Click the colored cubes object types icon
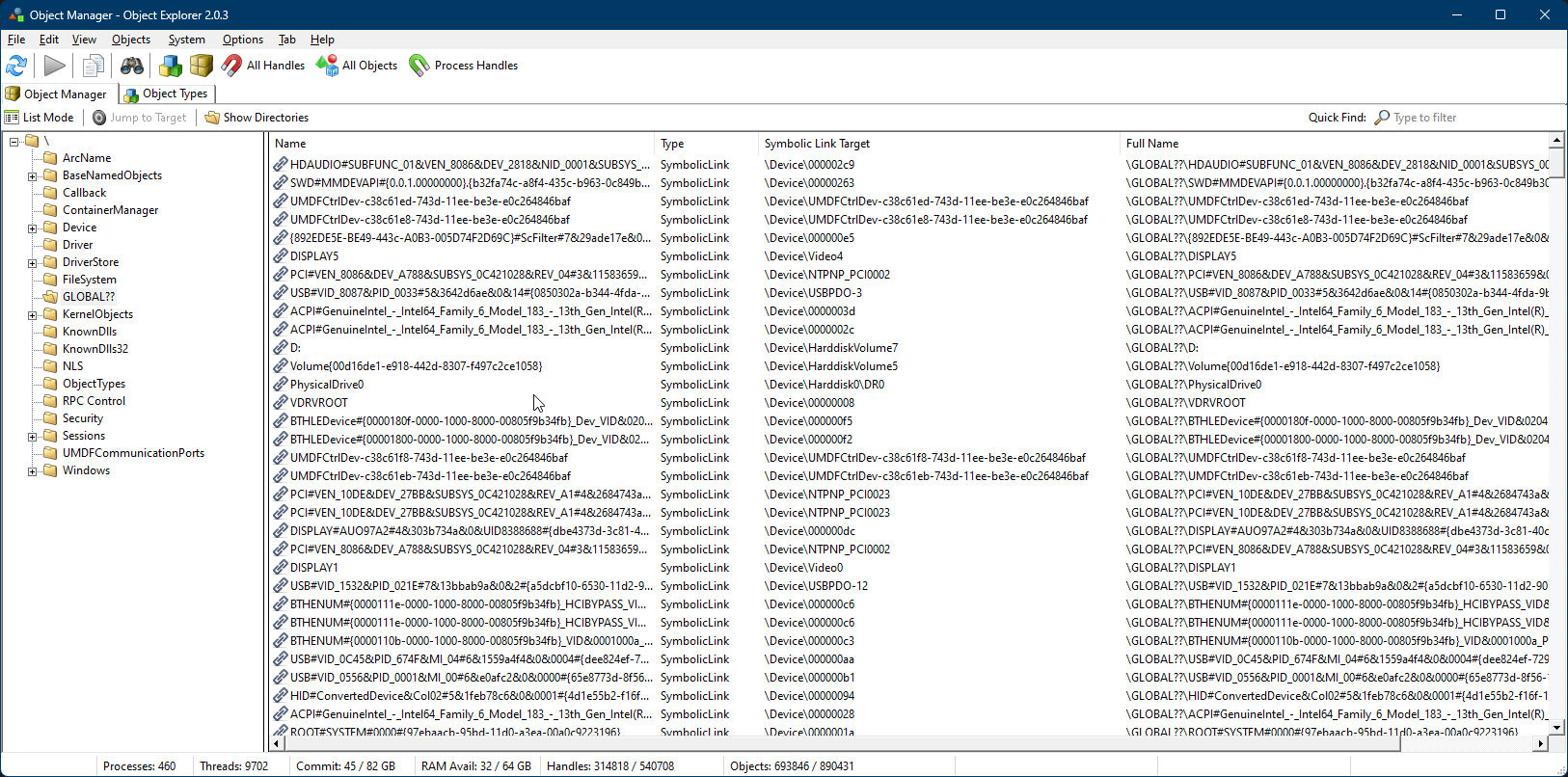Screen dimensions: 1568x777 [171, 66]
